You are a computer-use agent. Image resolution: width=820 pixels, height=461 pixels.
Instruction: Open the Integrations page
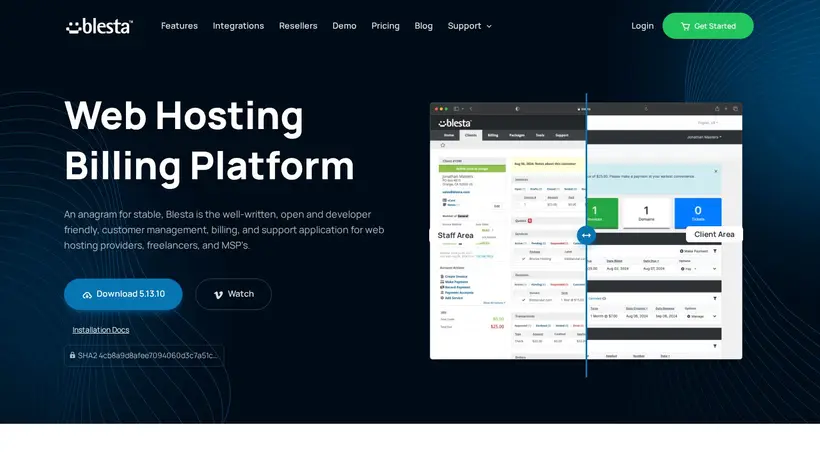pos(238,26)
